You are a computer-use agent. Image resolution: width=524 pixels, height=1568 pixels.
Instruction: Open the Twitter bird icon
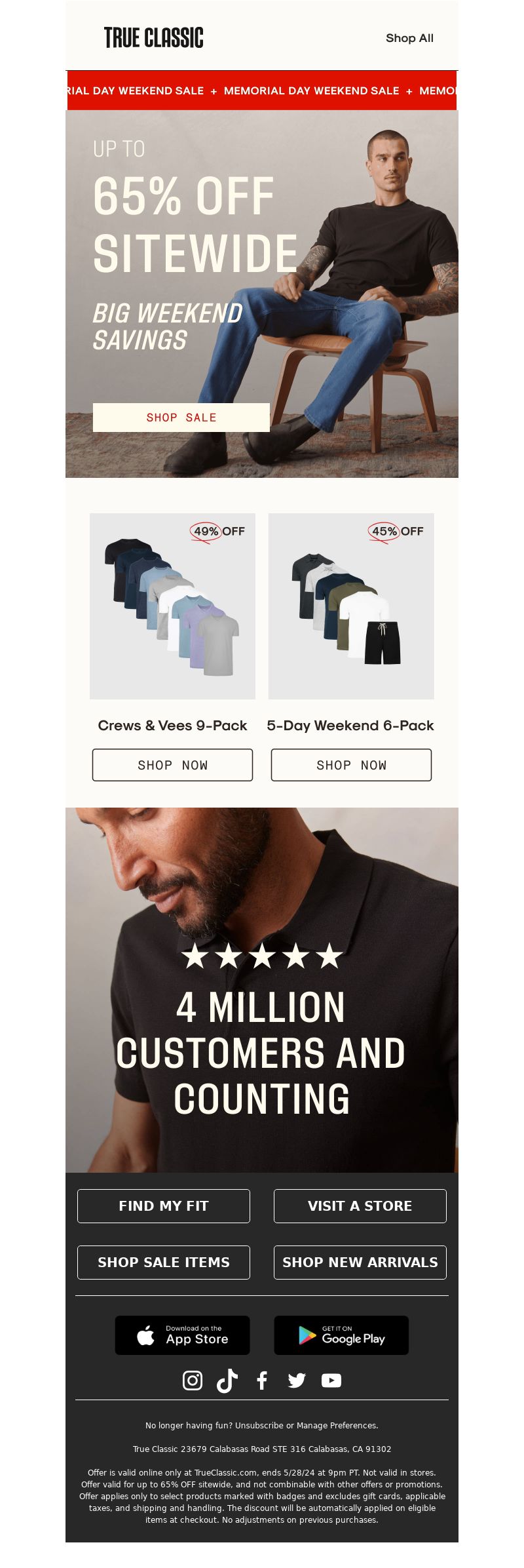(297, 1381)
